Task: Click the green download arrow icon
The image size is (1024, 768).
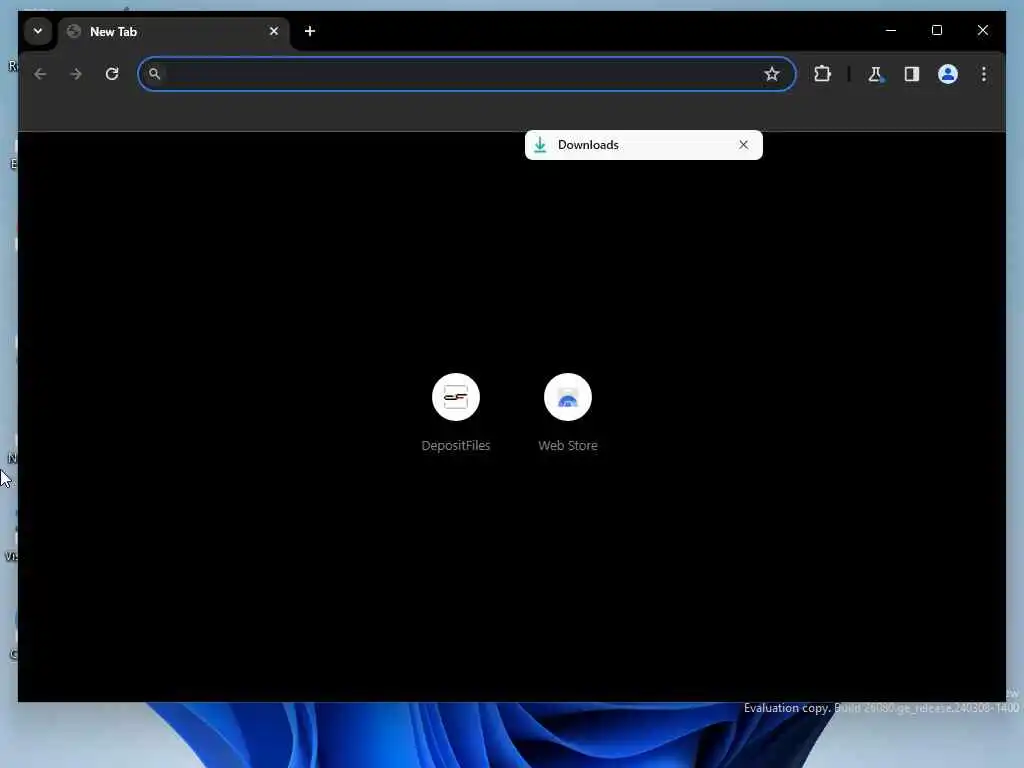Action: [x=540, y=145]
